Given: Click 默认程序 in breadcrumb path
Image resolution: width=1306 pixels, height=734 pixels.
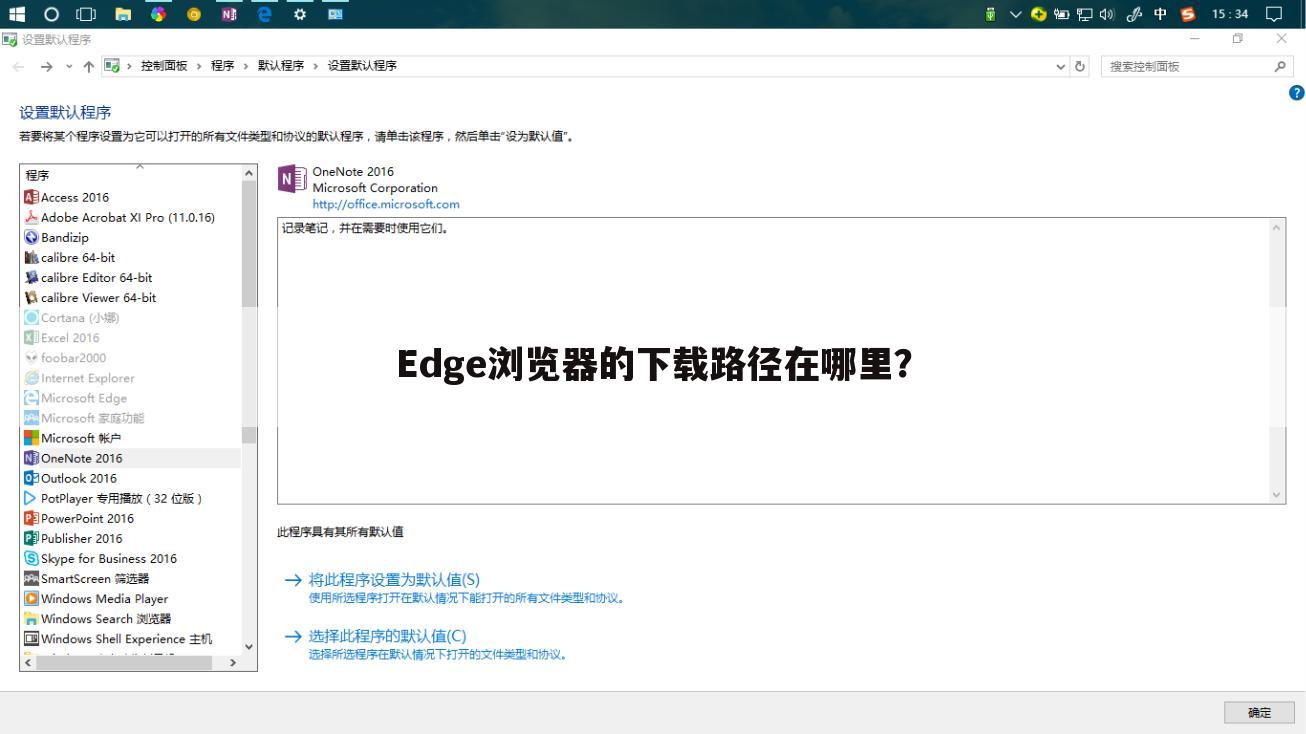Looking at the screenshot, I should (x=281, y=66).
